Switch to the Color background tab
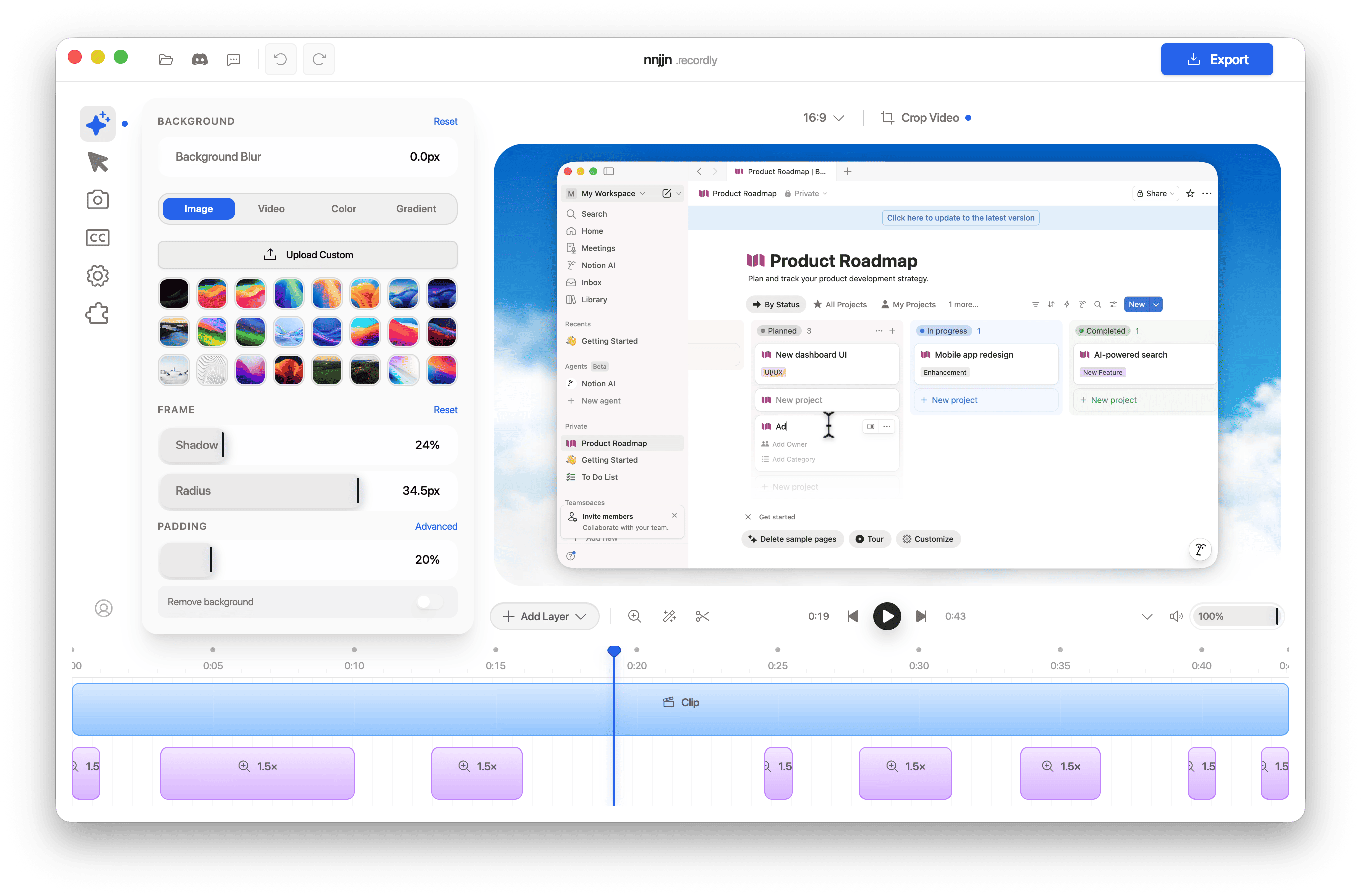The width and height of the screenshot is (1361, 896). coord(344,209)
